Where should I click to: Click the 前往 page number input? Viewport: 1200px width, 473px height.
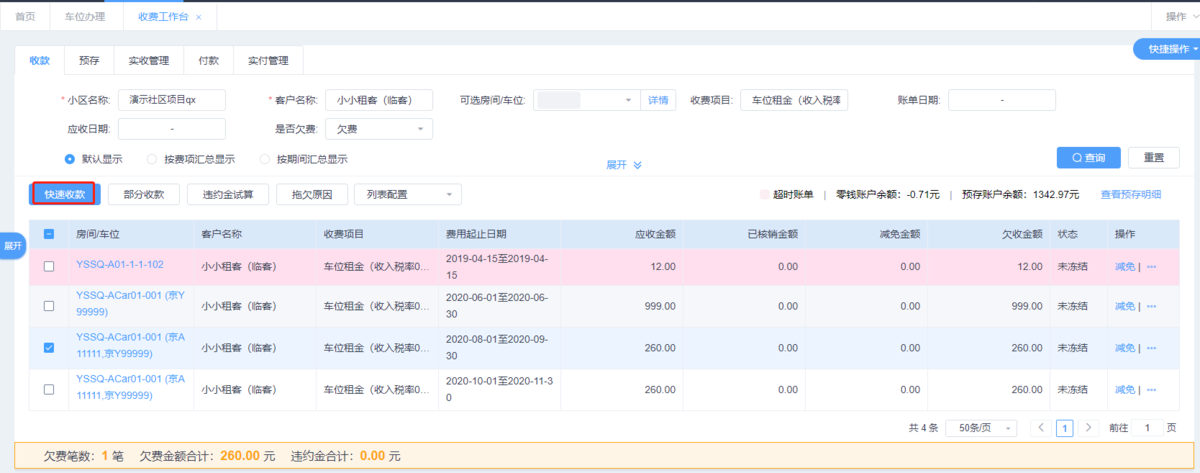pyautogui.click(x=1148, y=427)
